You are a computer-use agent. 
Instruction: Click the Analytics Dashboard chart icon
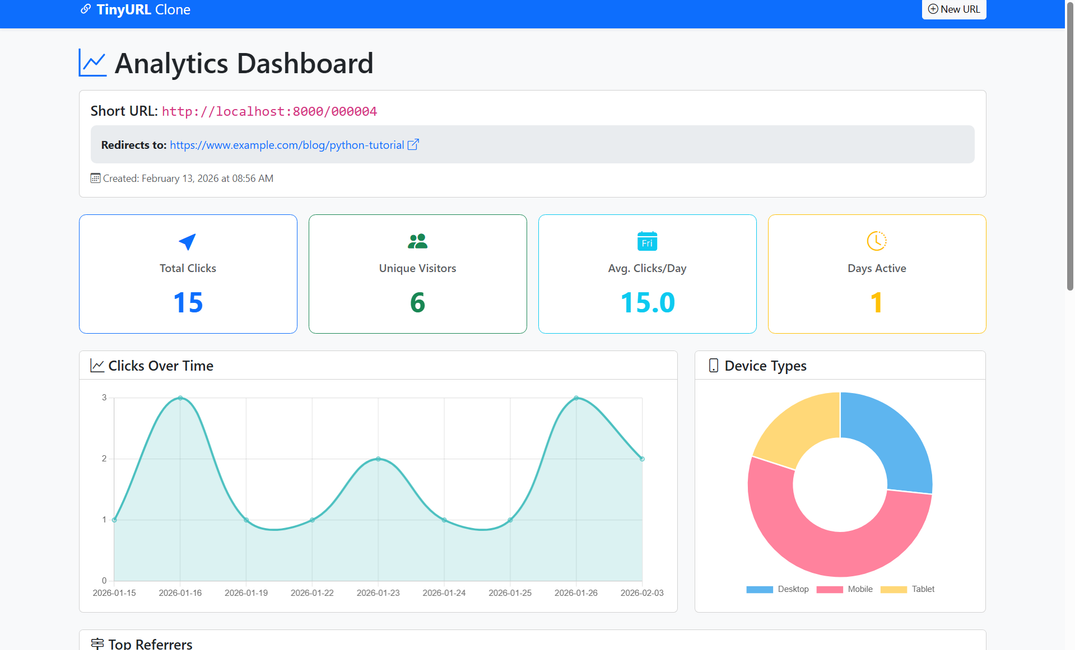point(93,63)
